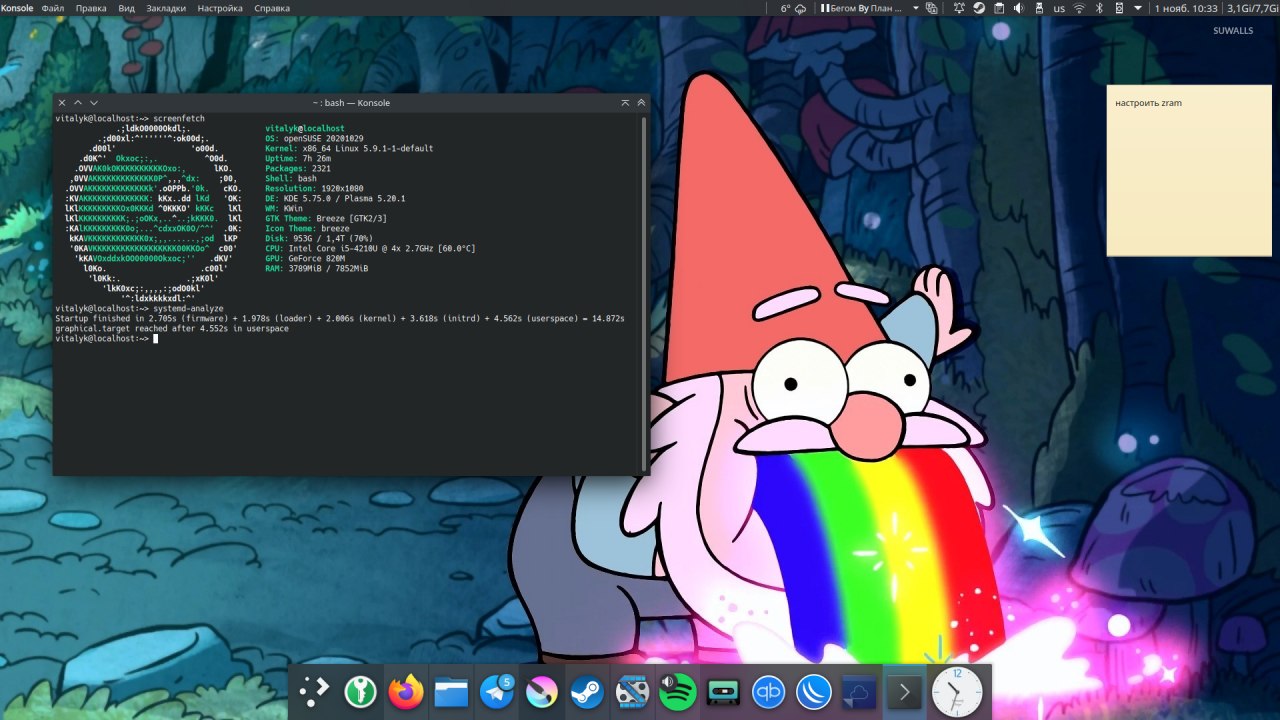
Task: Open the Dolphin file manager dock icon
Action: [451, 691]
